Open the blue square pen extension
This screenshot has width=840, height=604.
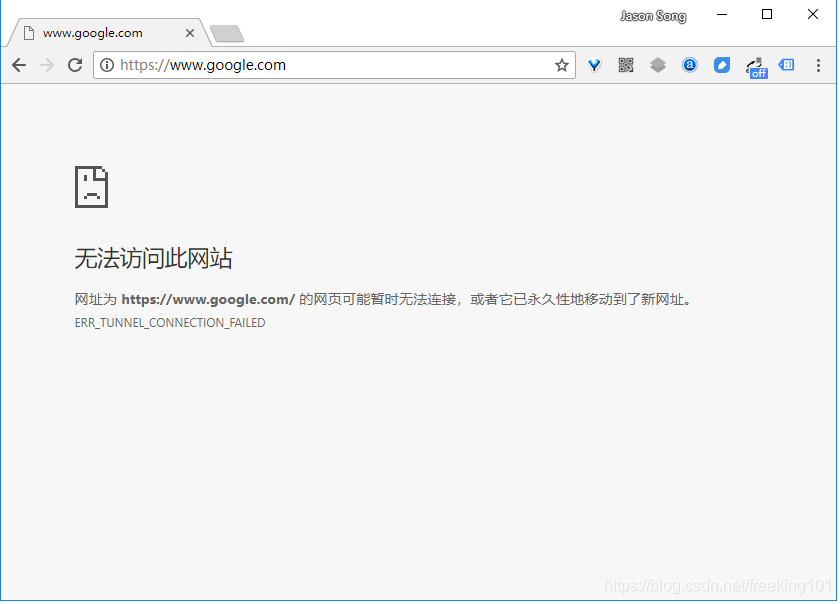click(x=722, y=65)
